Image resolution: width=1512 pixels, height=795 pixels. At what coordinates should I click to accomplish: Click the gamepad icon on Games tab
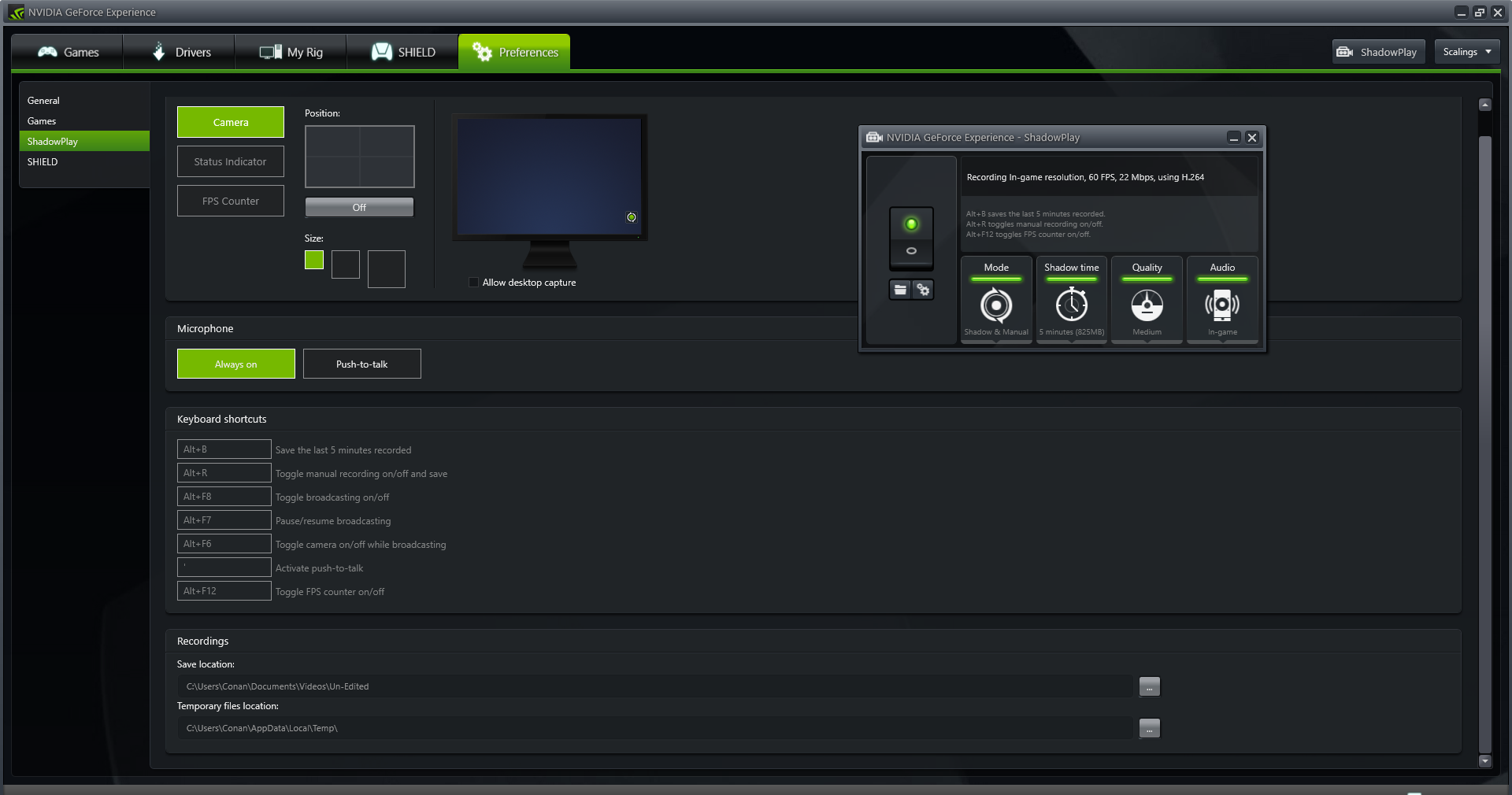pos(47,52)
